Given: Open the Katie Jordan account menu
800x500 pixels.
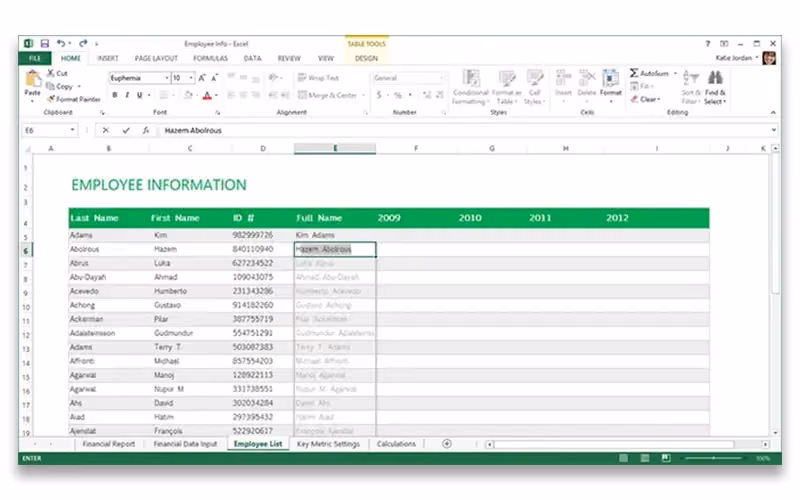Looking at the screenshot, I should pos(737,58).
